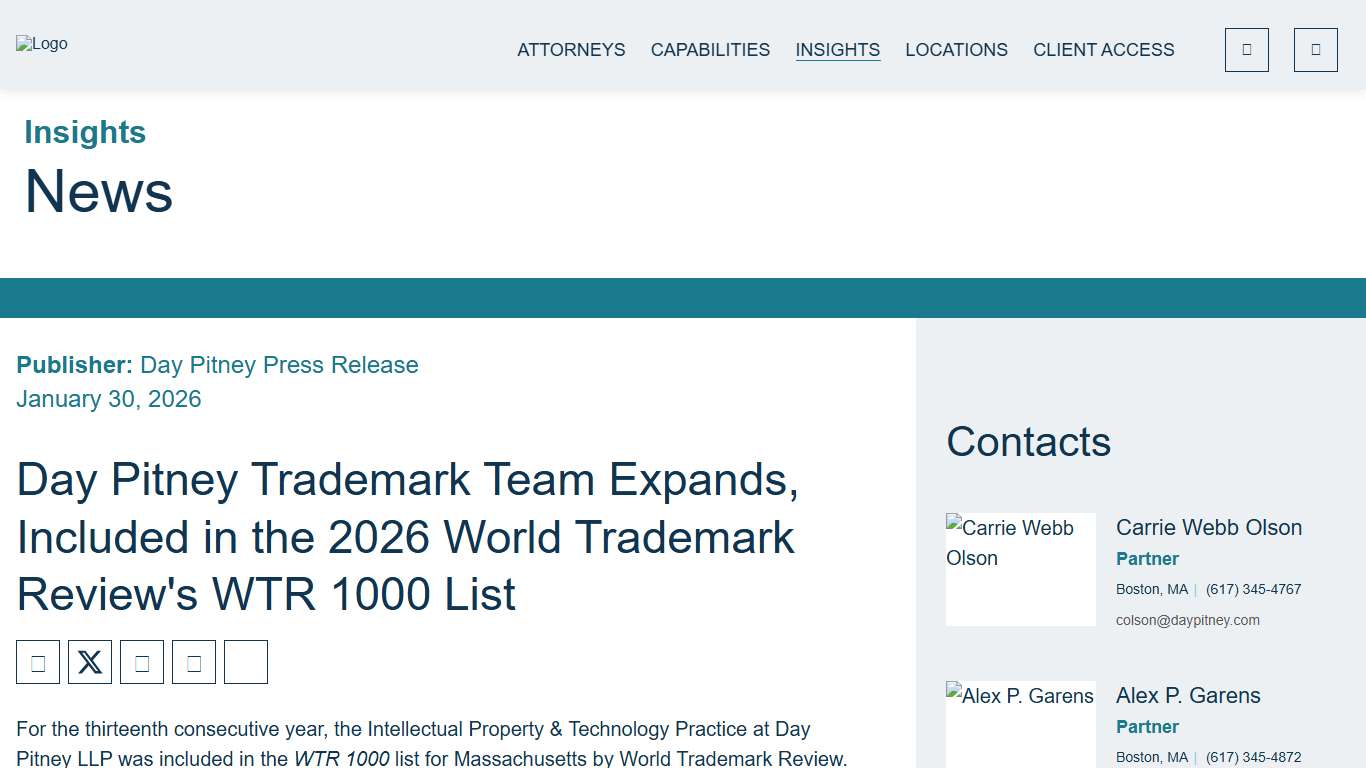
Task: Return to Insights via the breadcrumb link
Action: (85, 131)
